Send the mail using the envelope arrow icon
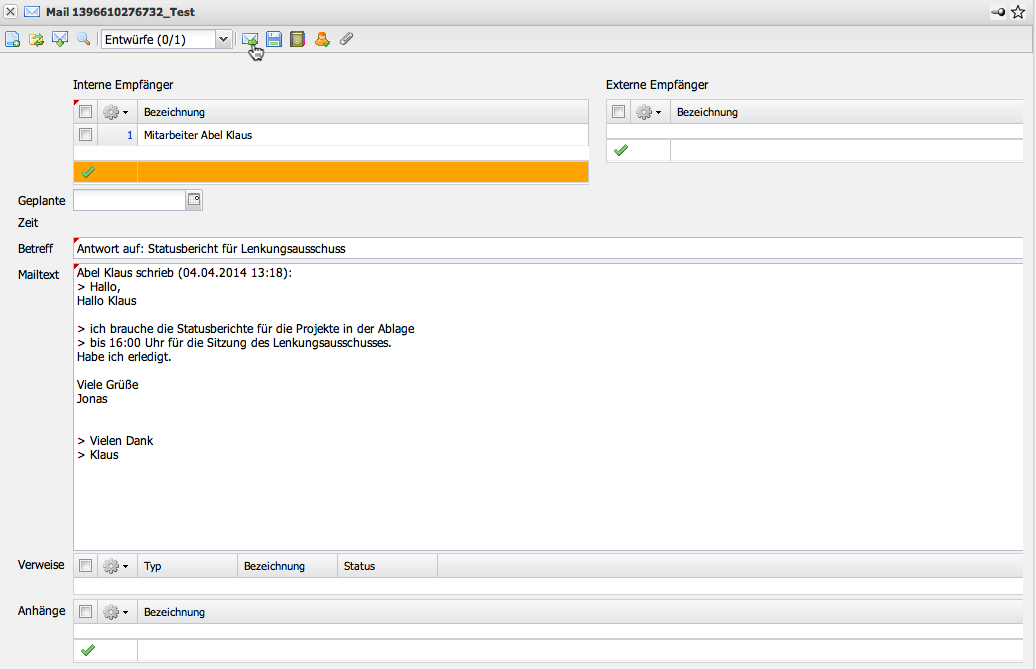Image resolution: width=1036 pixels, height=669 pixels. point(250,39)
